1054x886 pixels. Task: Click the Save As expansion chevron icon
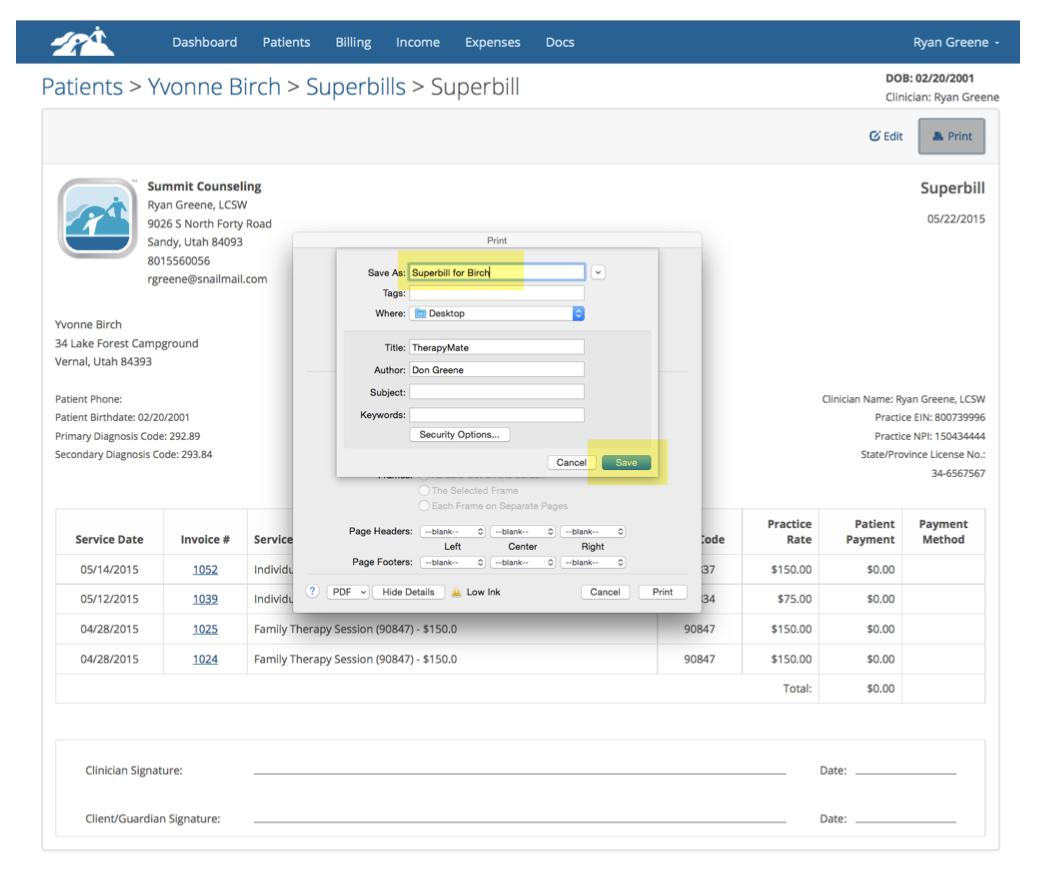pos(598,271)
